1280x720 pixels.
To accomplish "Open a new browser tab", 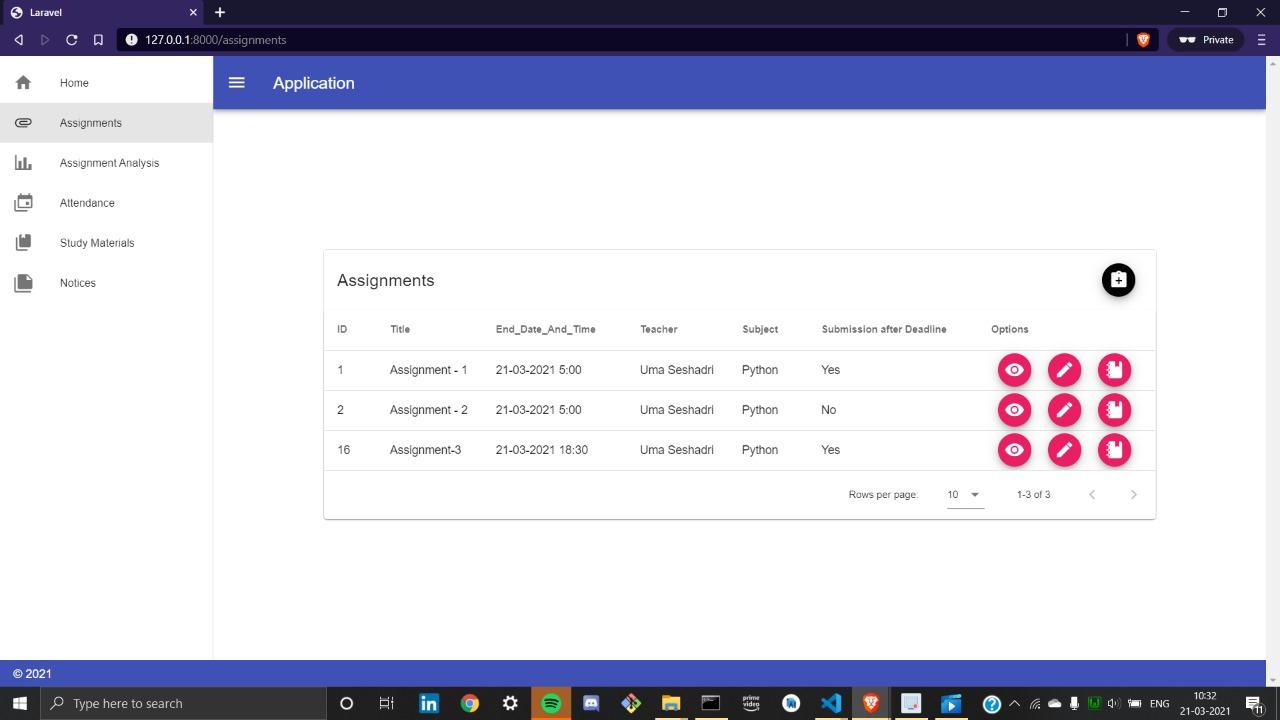I will [219, 12].
